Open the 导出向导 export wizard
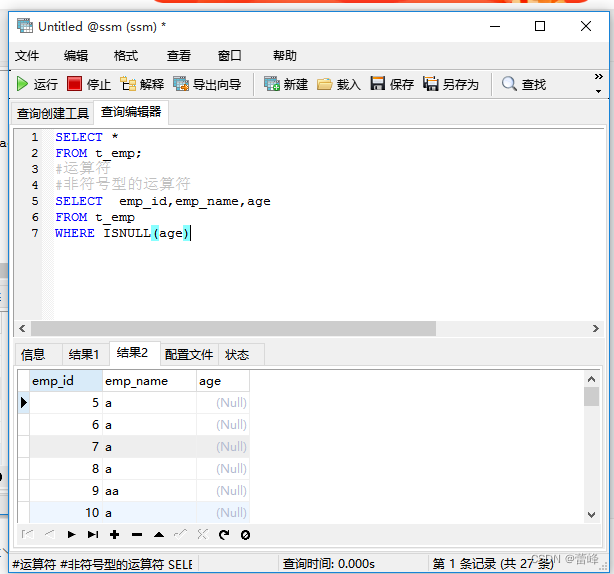 pyautogui.click(x=207, y=84)
